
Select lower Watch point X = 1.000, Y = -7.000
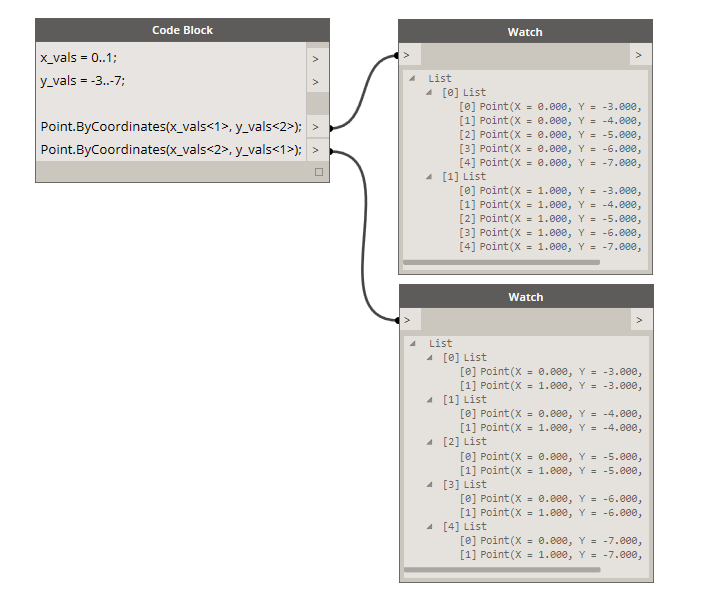(x=551, y=555)
